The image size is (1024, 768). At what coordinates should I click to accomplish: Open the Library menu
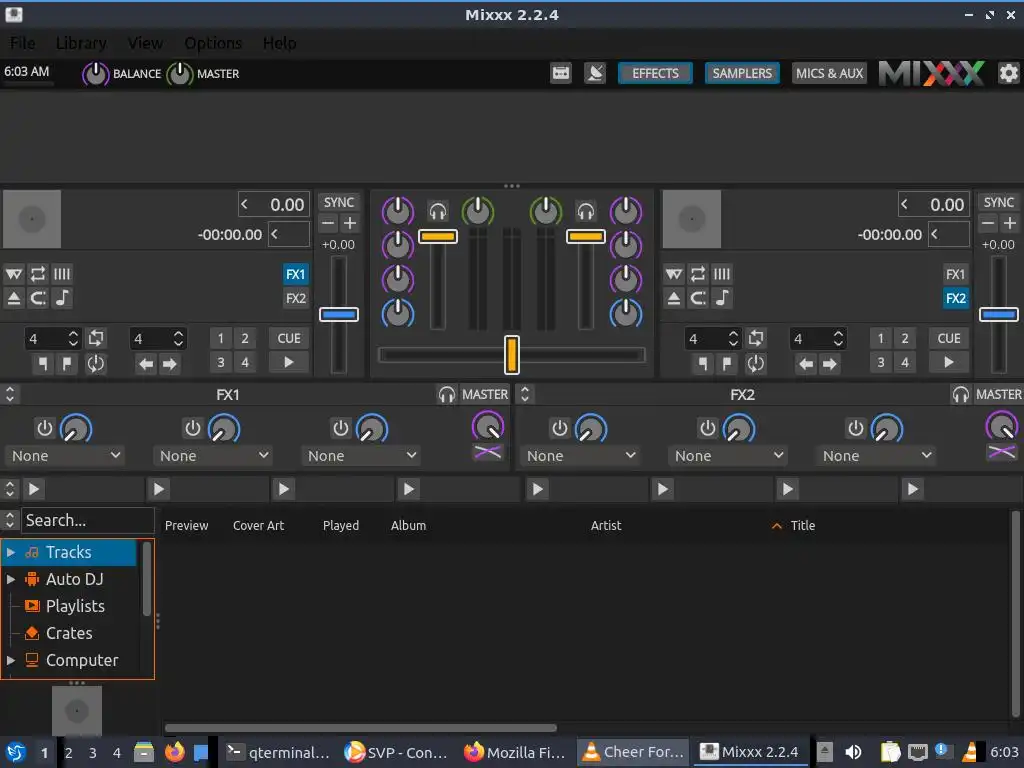pyautogui.click(x=81, y=43)
